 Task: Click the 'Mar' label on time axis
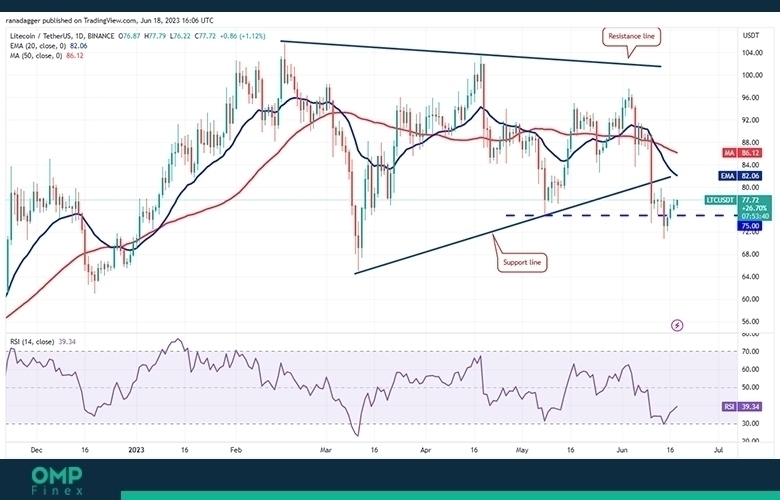coord(326,450)
